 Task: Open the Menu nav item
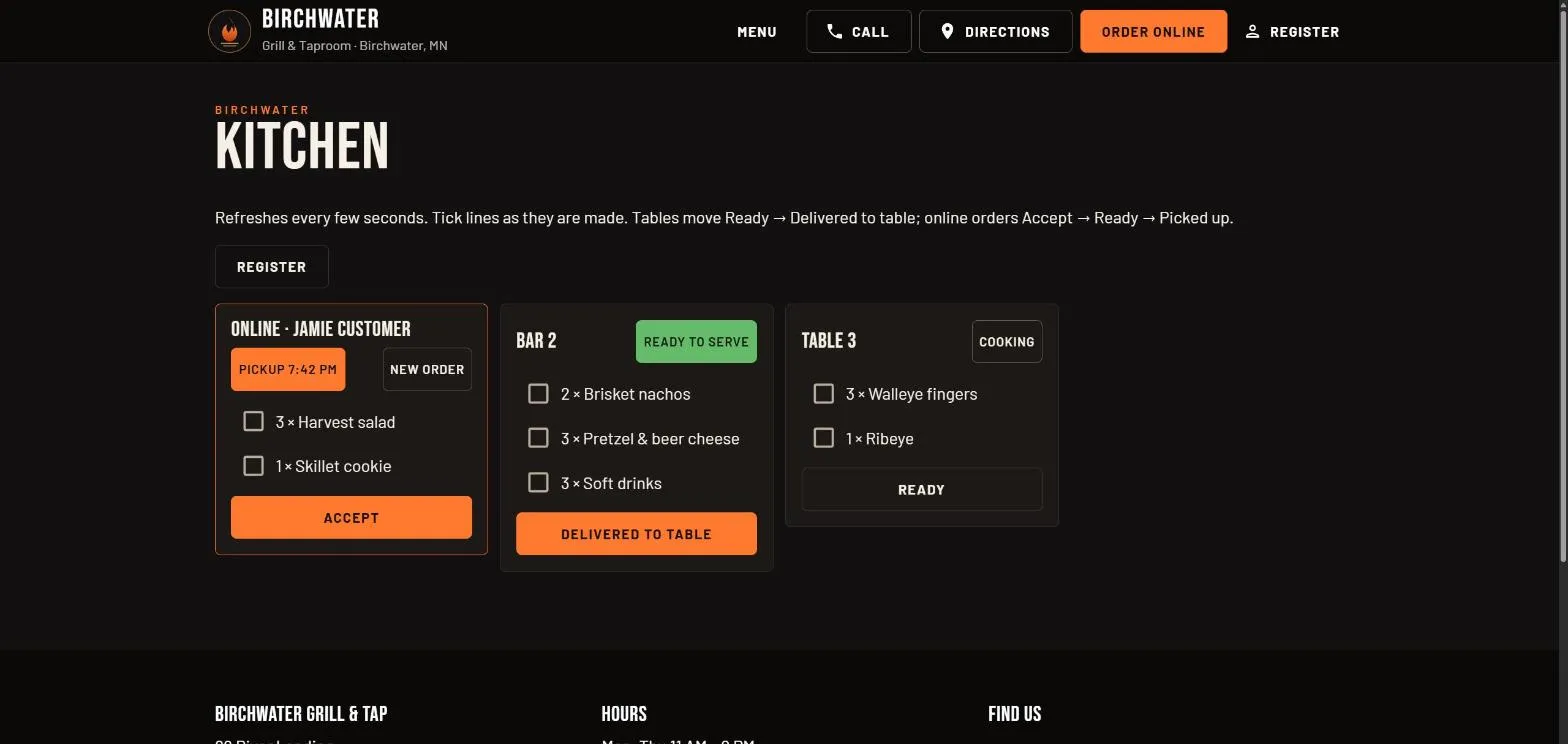[757, 32]
